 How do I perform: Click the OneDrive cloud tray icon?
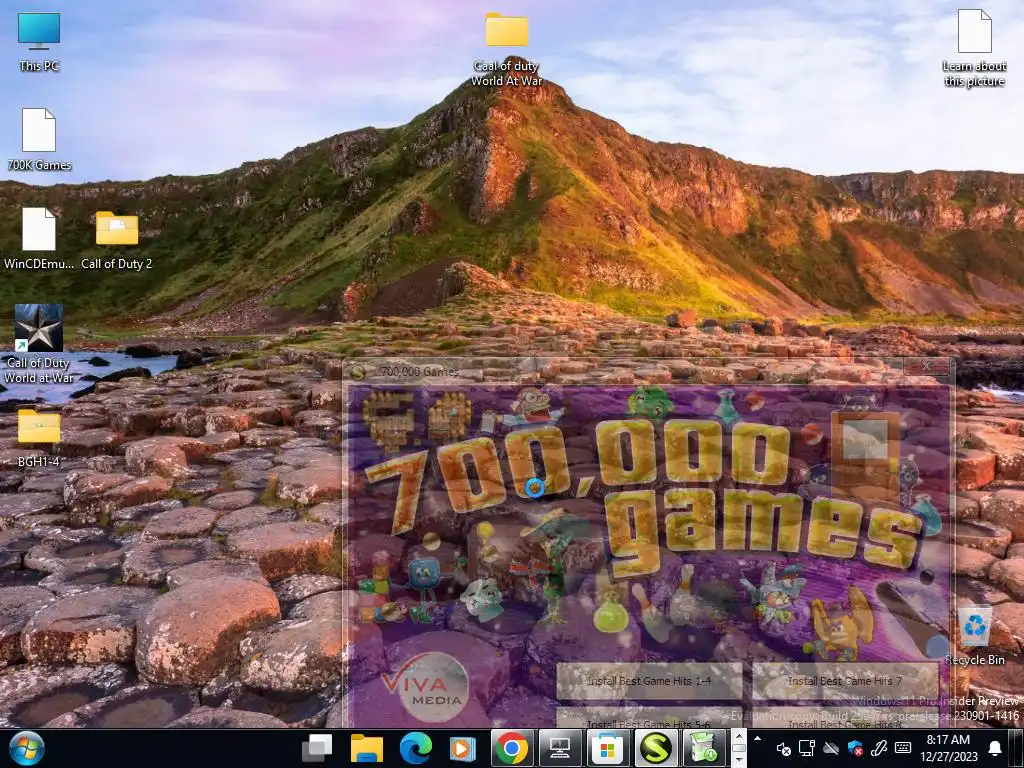(831, 748)
